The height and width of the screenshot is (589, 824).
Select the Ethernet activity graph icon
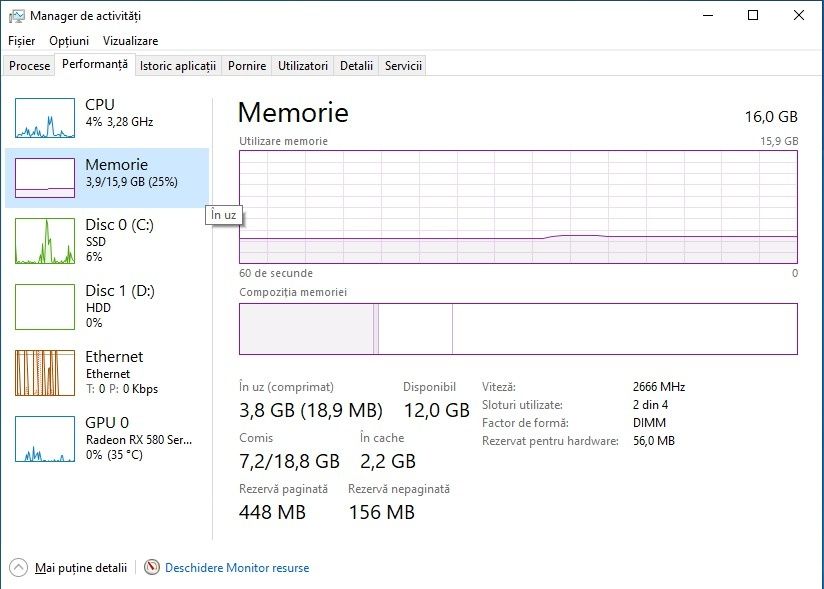(x=45, y=373)
